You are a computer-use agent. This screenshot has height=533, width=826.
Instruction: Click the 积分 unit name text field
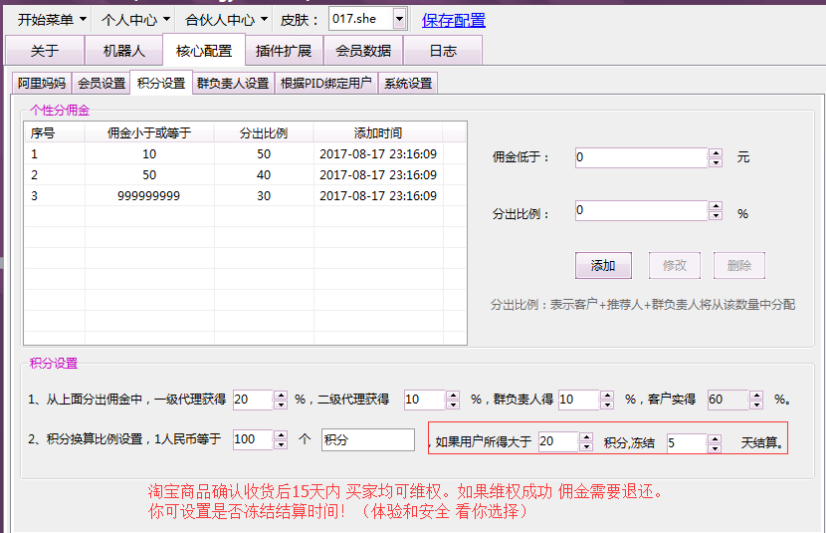click(x=368, y=440)
